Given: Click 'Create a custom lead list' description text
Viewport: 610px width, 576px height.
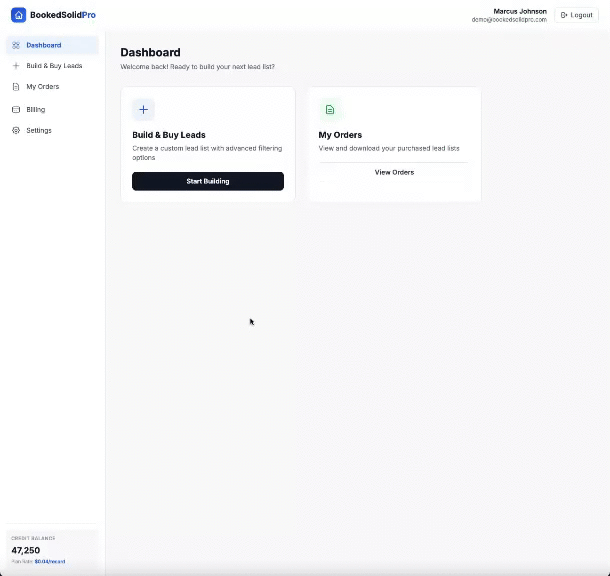Looking at the screenshot, I should click(207, 153).
